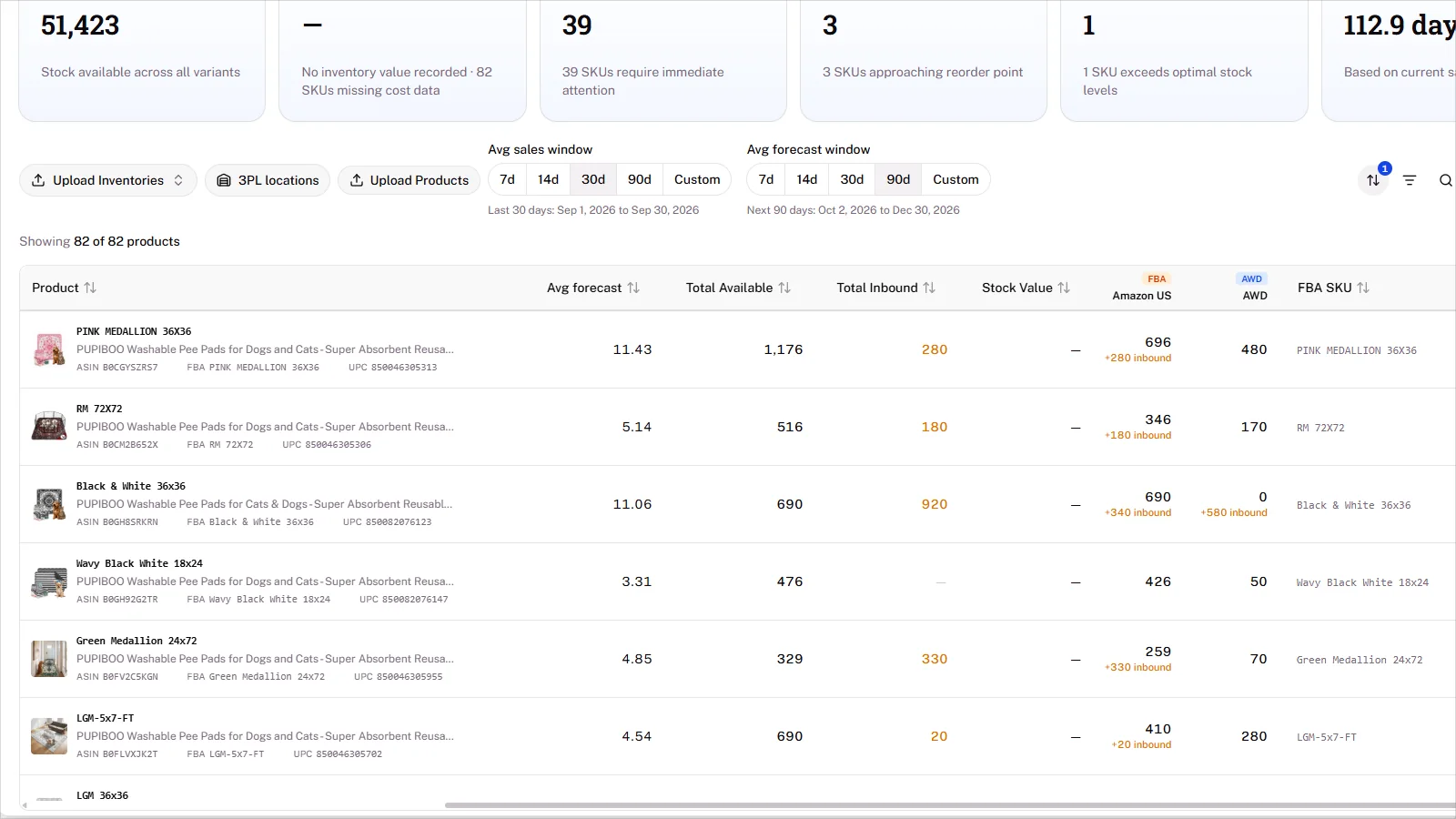Viewport: 1456px width, 819px height.
Task: Open the Upload Inventories dropdown
Action: click(108, 180)
